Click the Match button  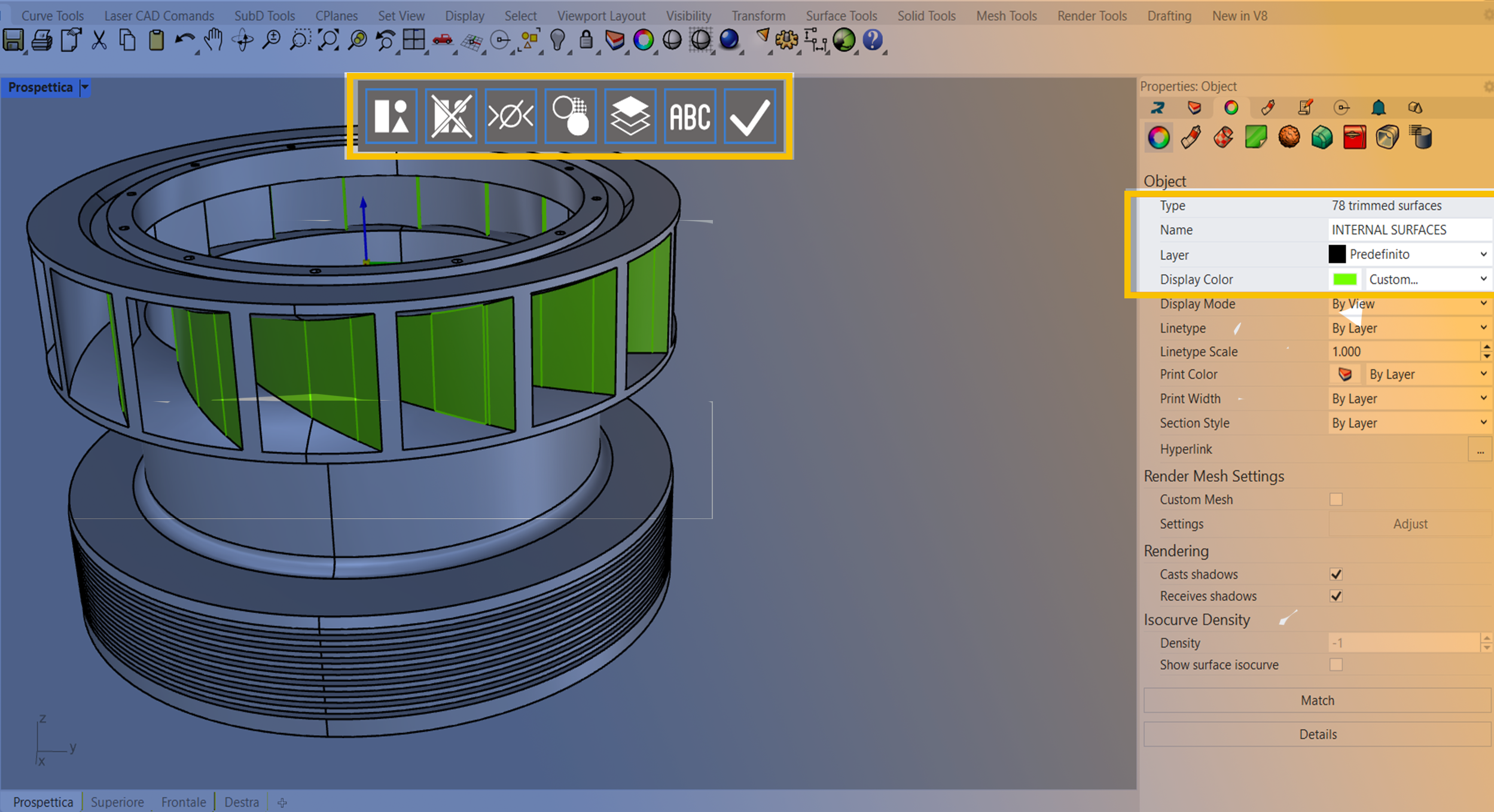[1317, 700]
